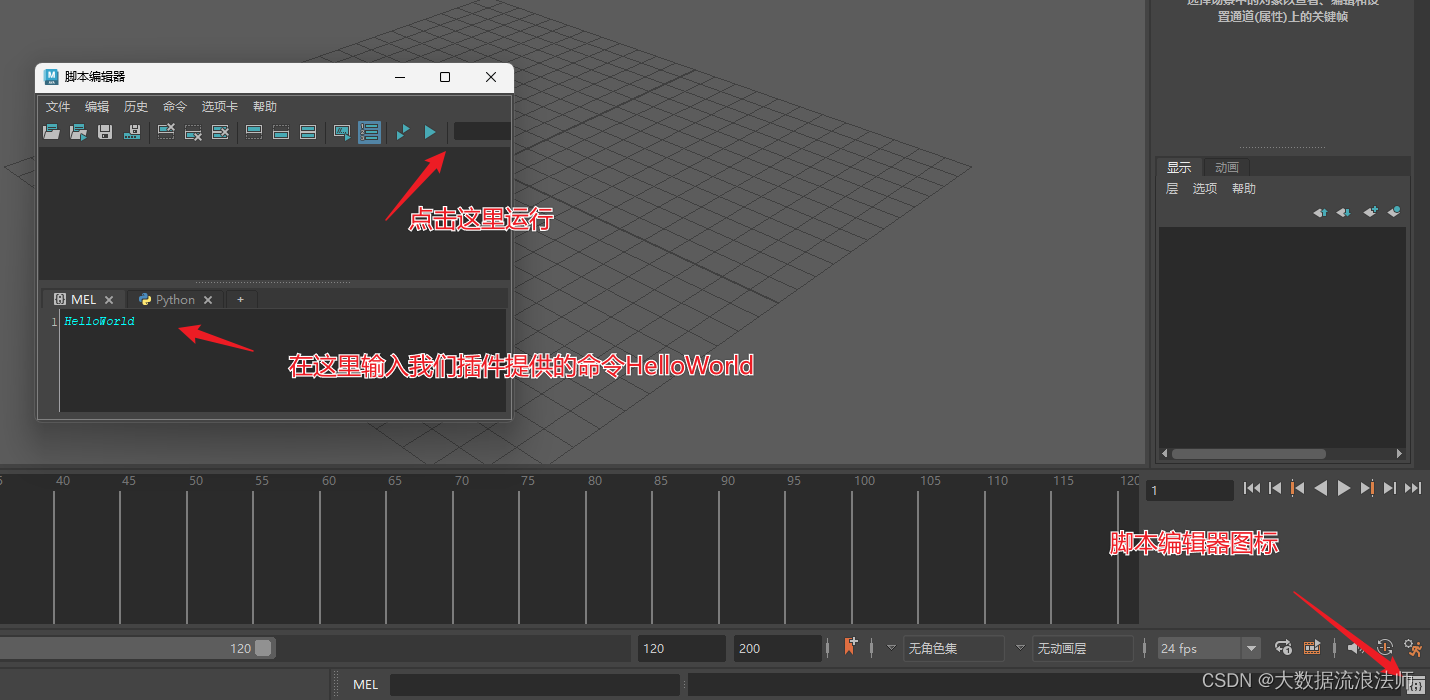
Task: Click move layer down icon
Action: coord(1344,212)
